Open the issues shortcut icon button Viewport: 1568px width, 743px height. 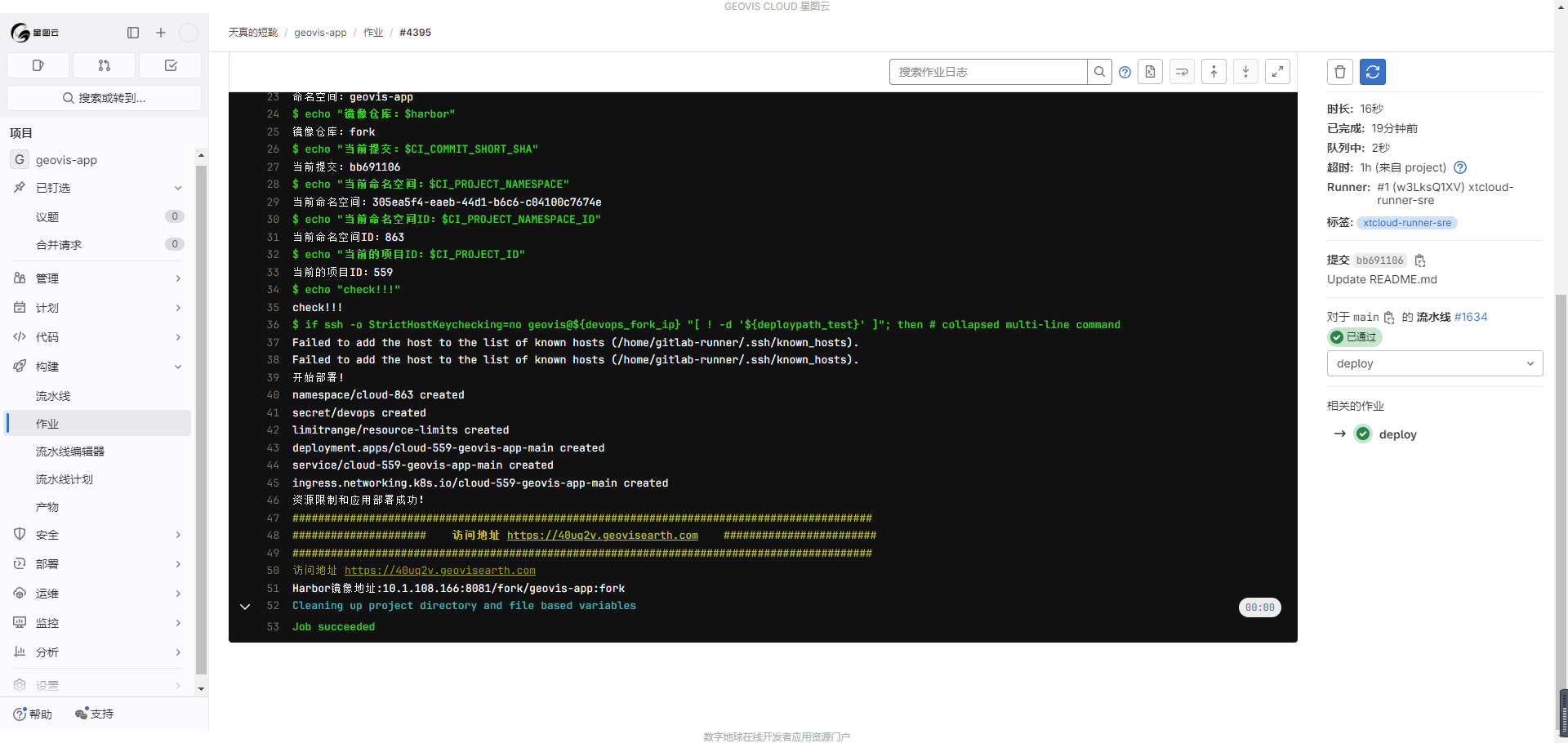coord(38,65)
